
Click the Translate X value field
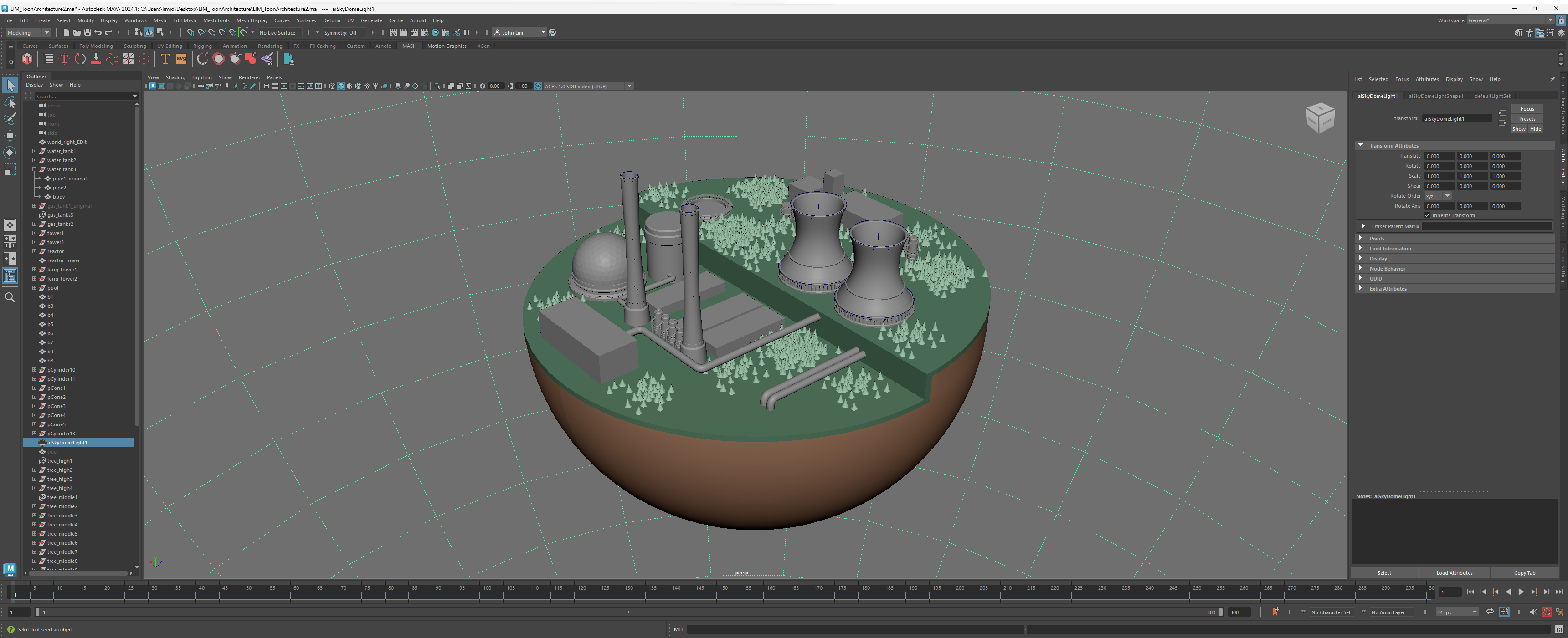[x=1439, y=156]
